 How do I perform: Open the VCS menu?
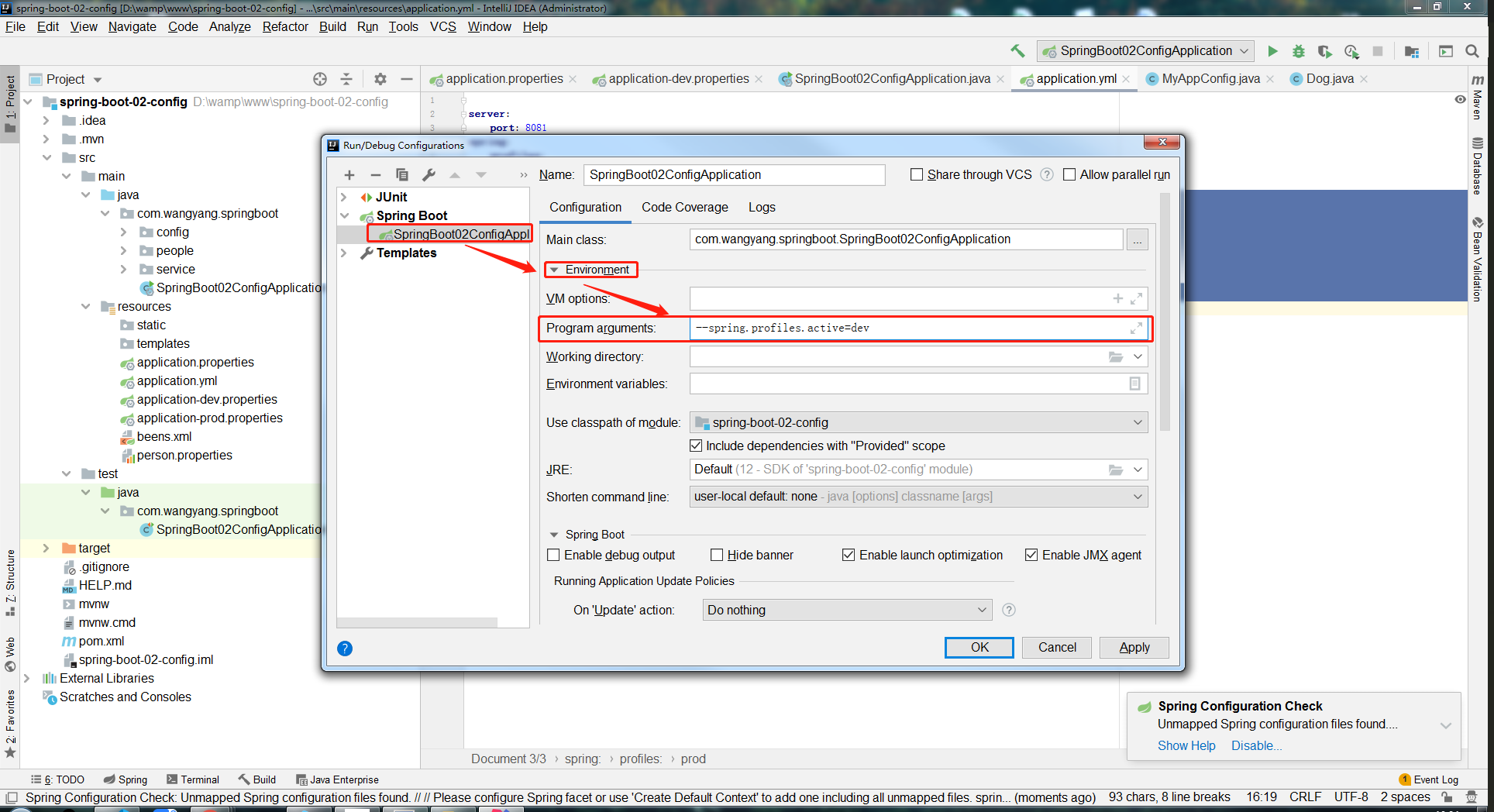[x=443, y=27]
